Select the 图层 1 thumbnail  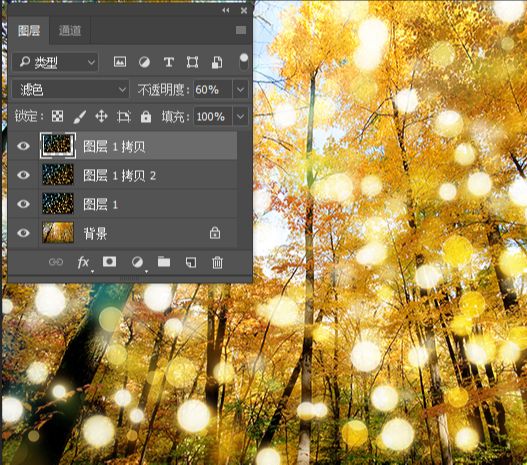(58, 204)
